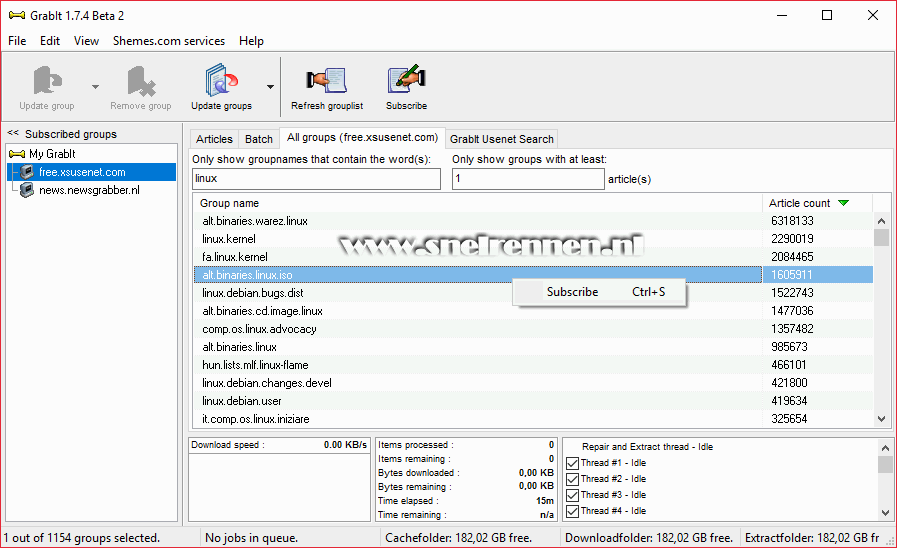
Task: Click the green sort arrow in Article count
Action: 843,203
